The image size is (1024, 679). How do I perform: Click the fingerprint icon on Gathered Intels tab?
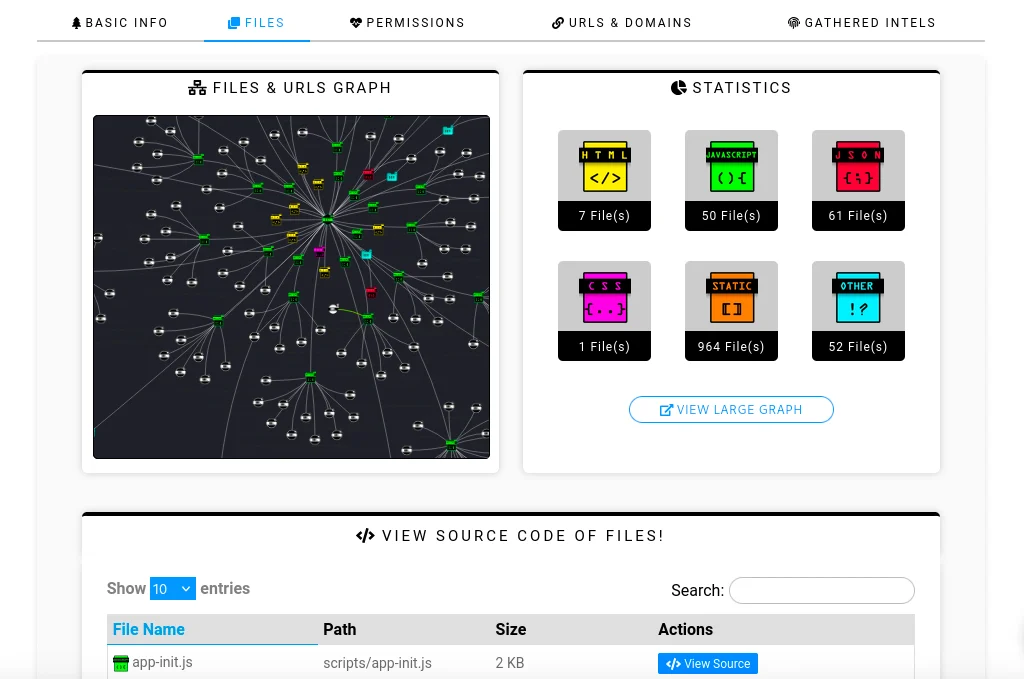tap(793, 23)
